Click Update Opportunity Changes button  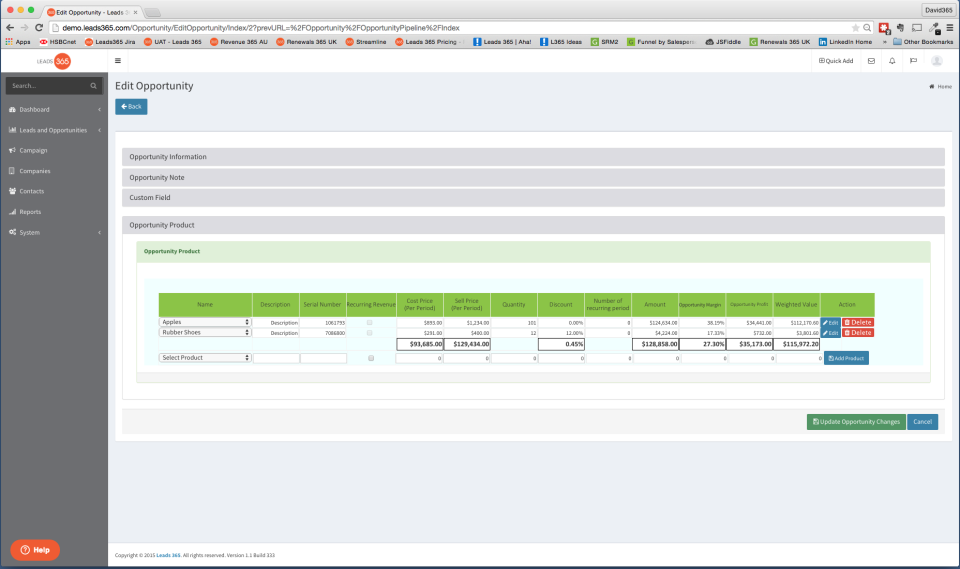click(856, 421)
